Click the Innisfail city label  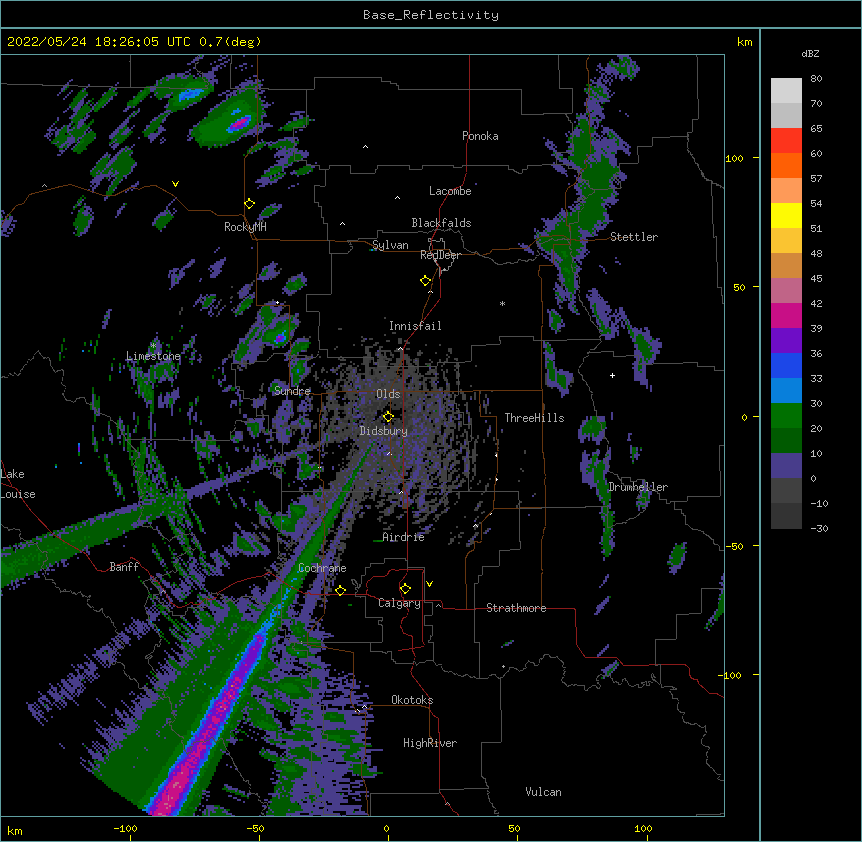pos(415,326)
